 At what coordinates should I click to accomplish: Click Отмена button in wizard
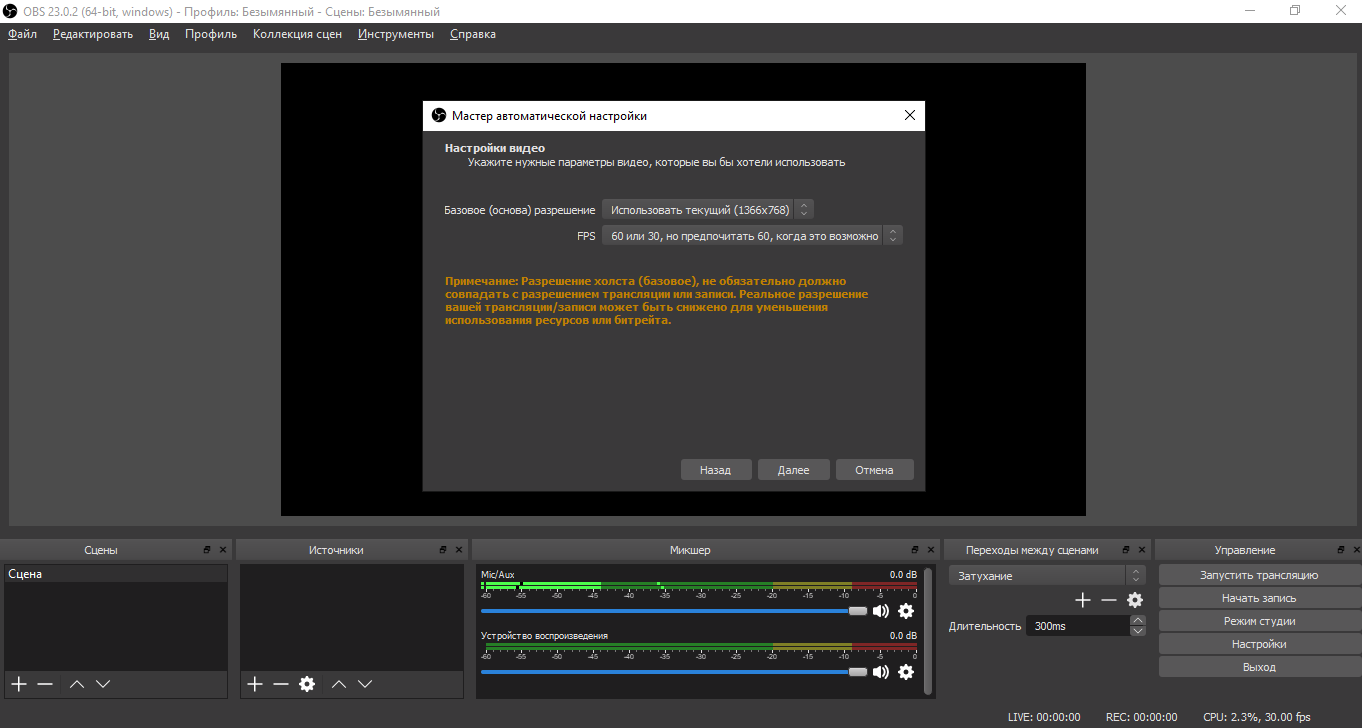pyautogui.click(x=875, y=470)
